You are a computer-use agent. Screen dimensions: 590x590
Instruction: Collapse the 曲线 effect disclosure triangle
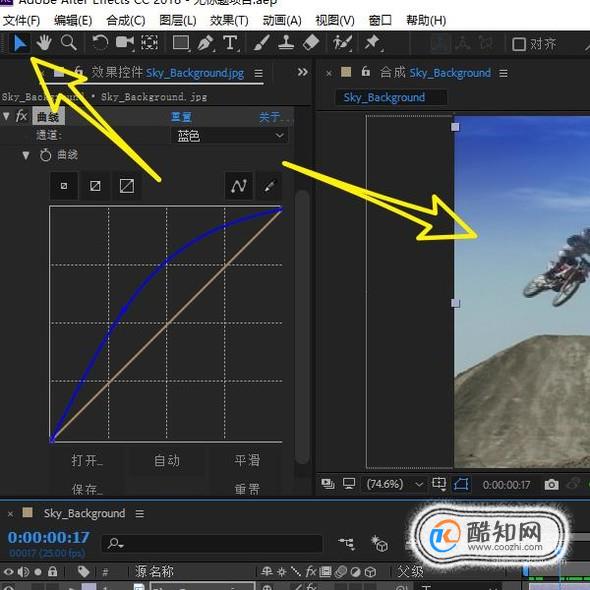coord(6,116)
